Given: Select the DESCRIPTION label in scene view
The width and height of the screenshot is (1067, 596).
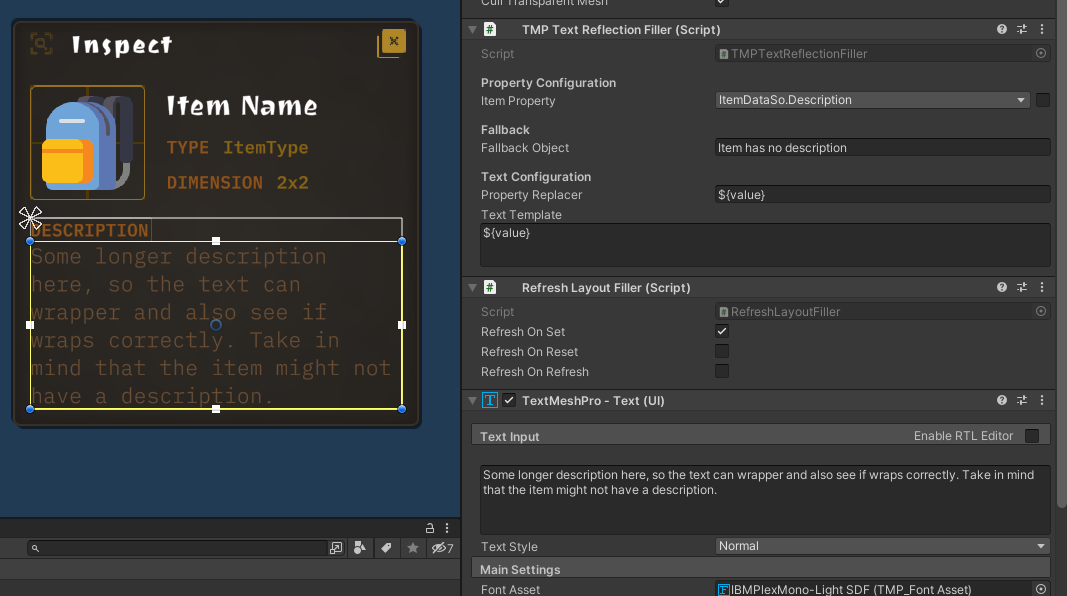Looking at the screenshot, I should [90, 230].
